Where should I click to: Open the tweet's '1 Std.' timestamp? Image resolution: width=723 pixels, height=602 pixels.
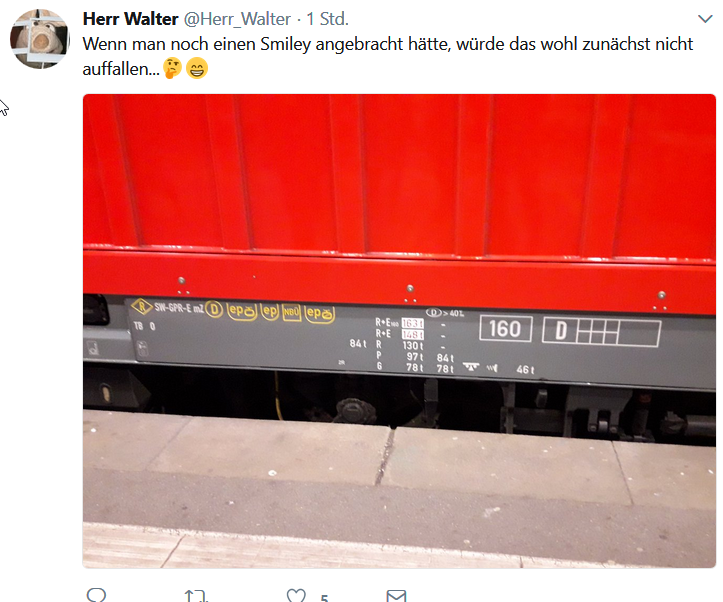(x=327, y=19)
